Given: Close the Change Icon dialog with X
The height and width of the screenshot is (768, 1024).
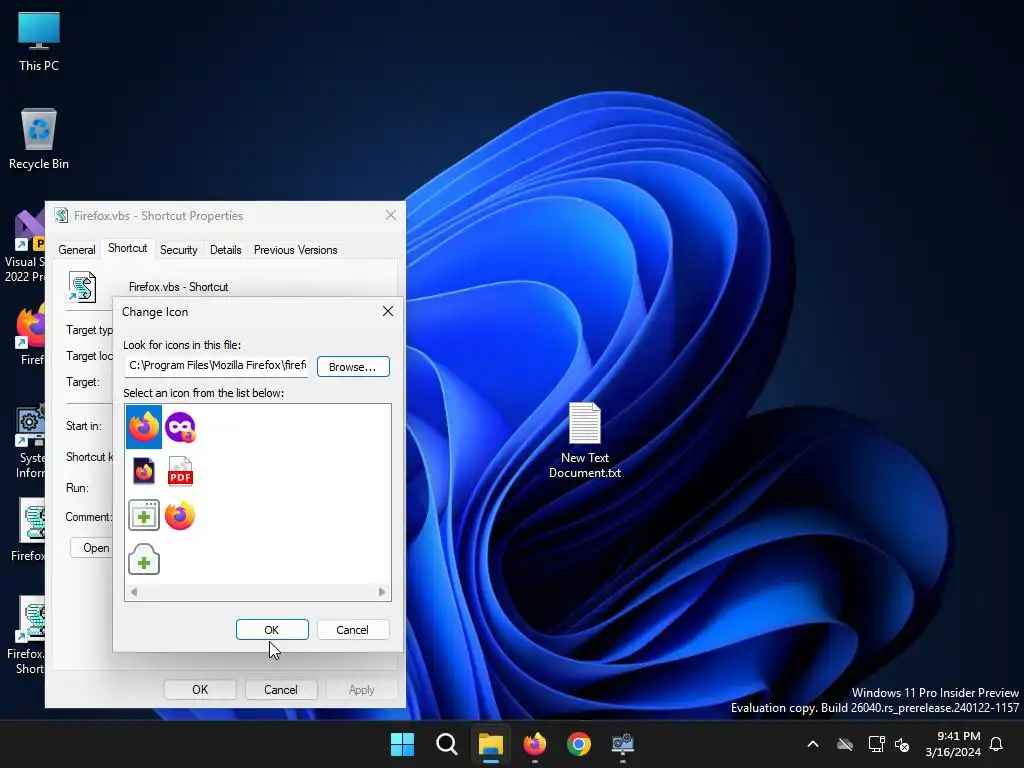Looking at the screenshot, I should (x=388, y=312).
